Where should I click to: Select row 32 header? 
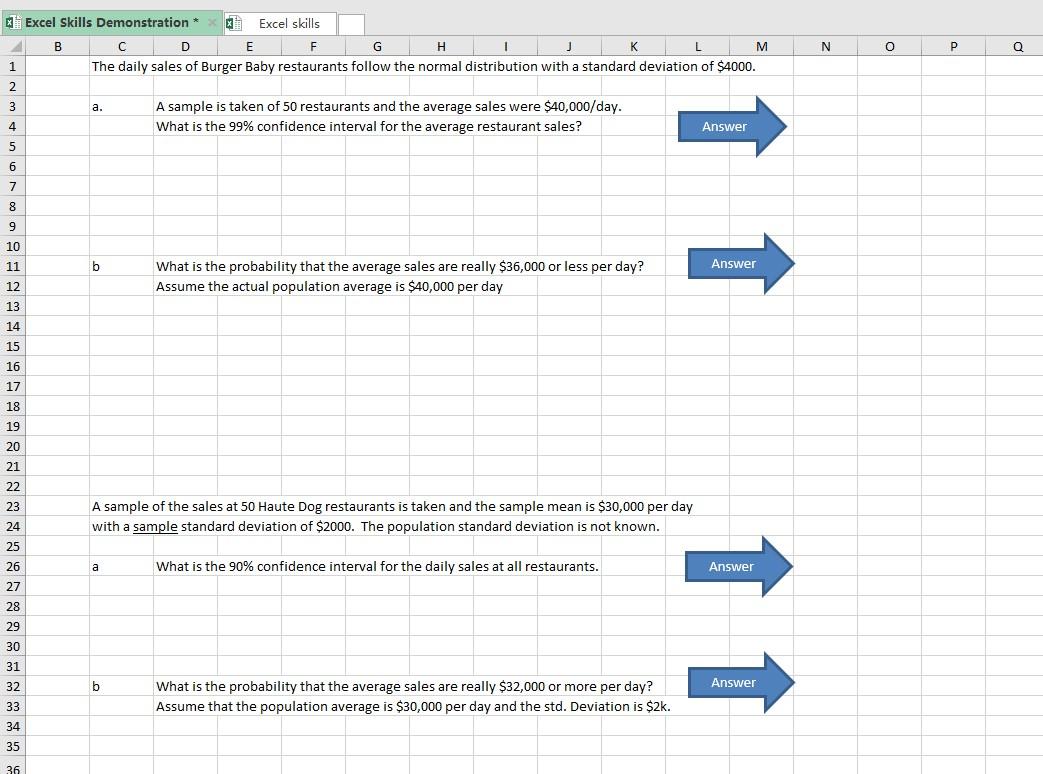point(13,686)
